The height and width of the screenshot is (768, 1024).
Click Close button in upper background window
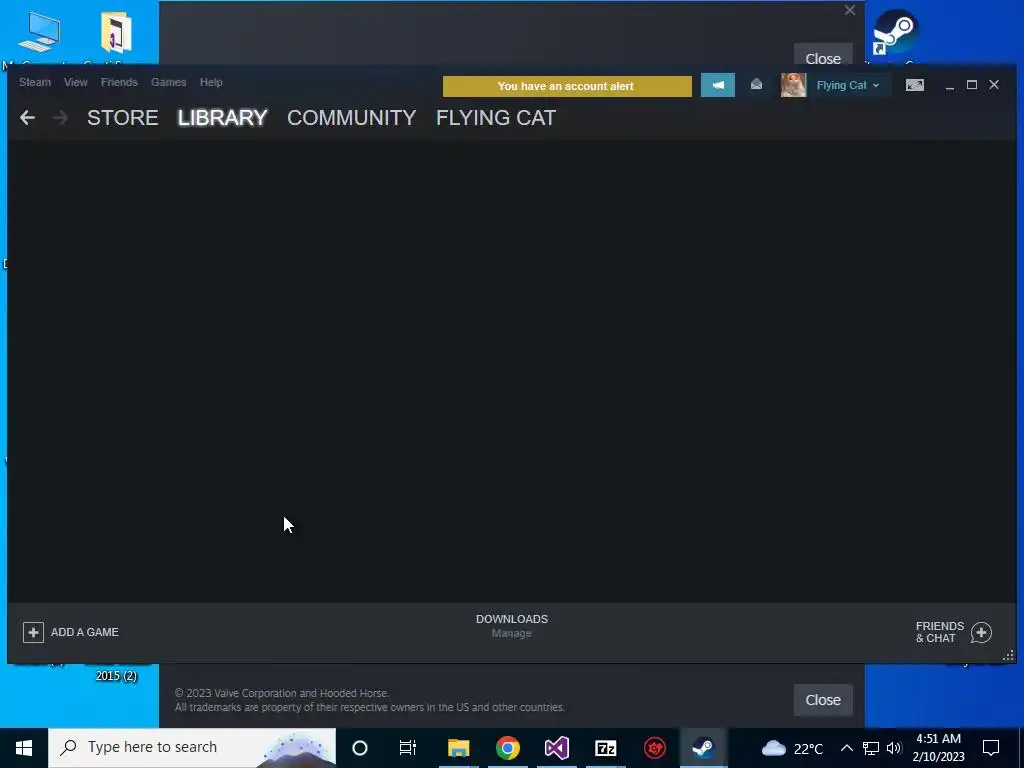pos(823,56)
